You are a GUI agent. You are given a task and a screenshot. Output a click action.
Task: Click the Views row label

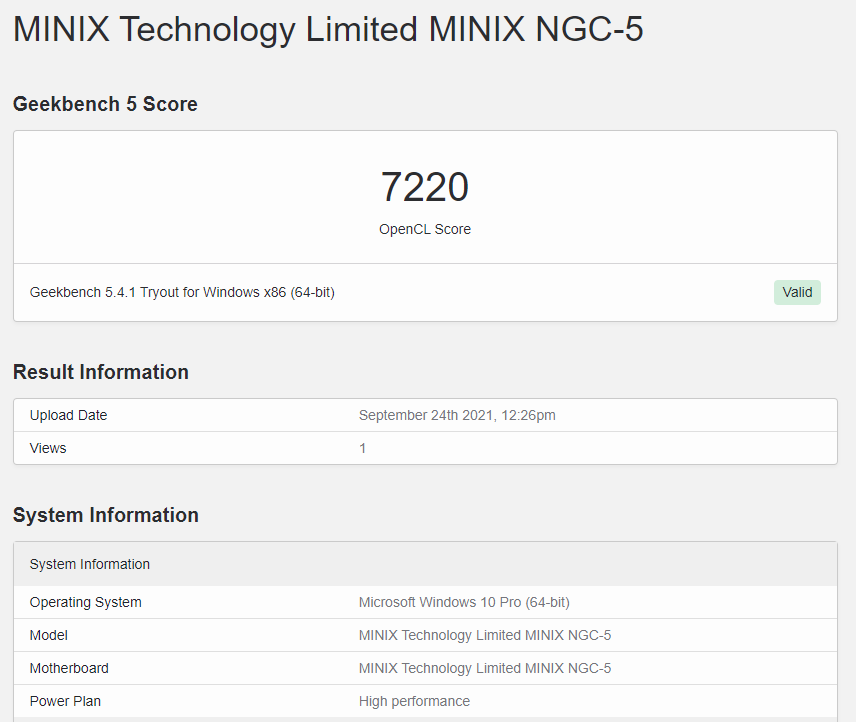(x=48, y=448)
